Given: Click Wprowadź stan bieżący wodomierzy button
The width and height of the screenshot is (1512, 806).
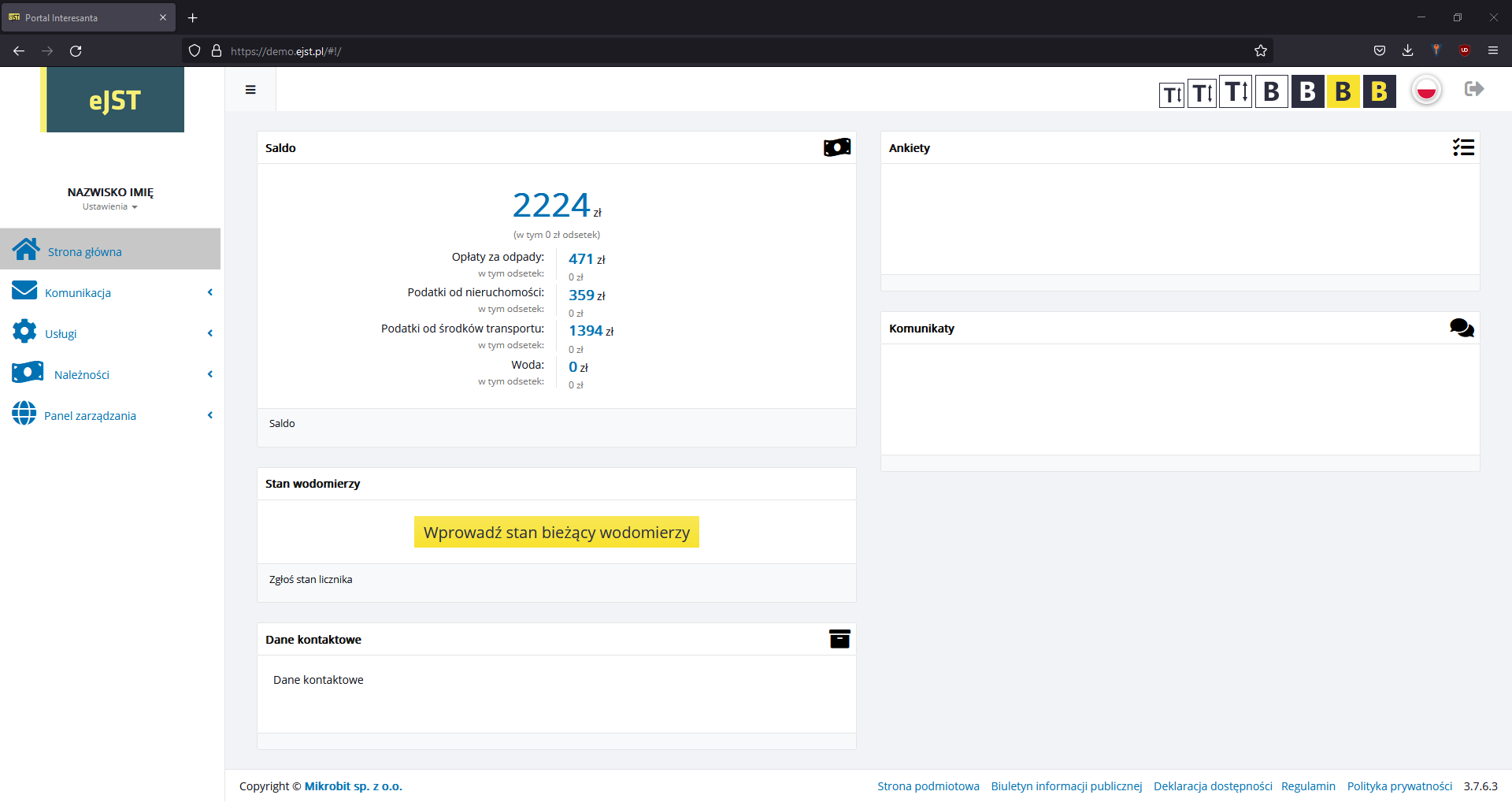Looking at the screenshot, I should tap(556, 533).
